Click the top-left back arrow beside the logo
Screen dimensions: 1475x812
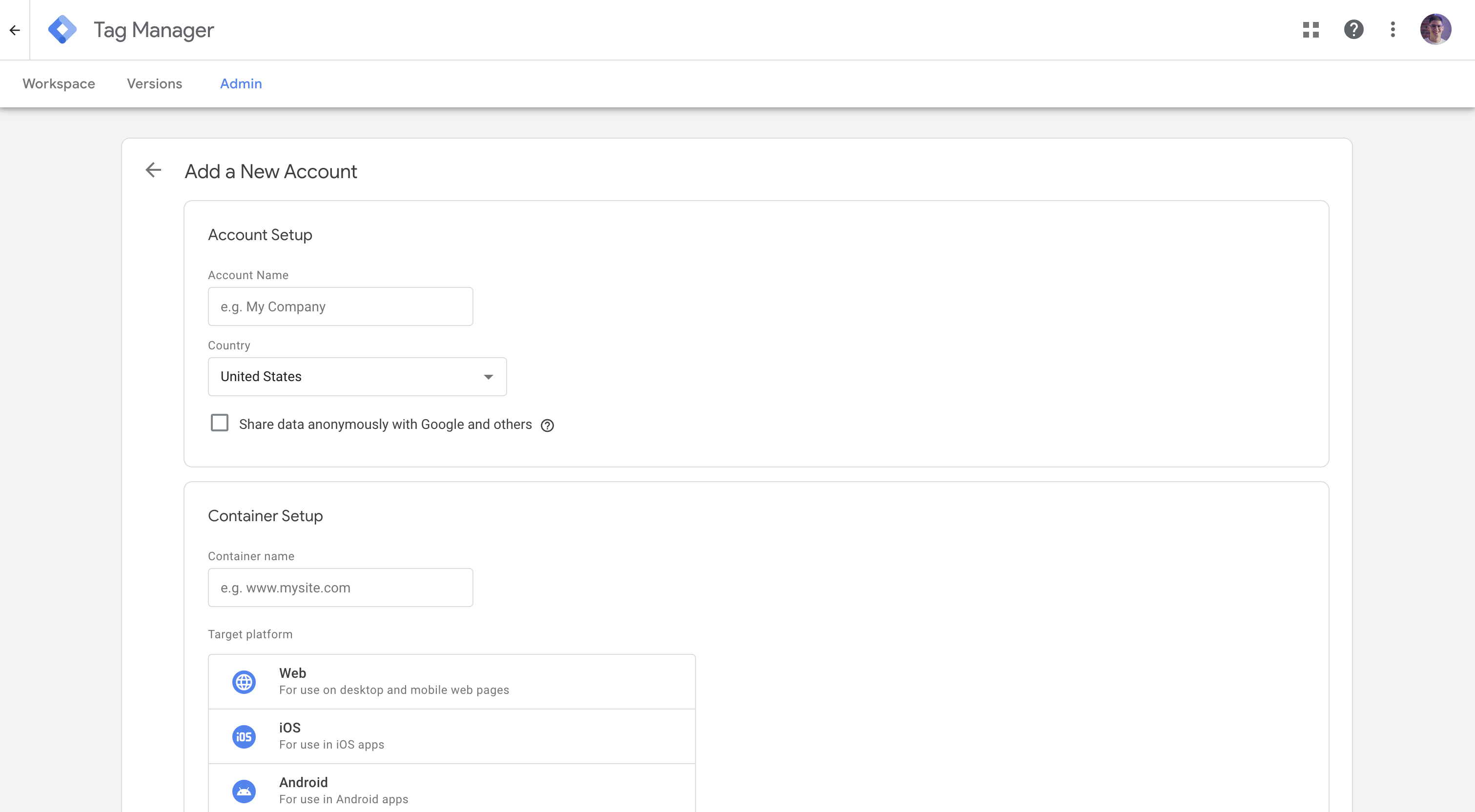[x=15, y=30]
